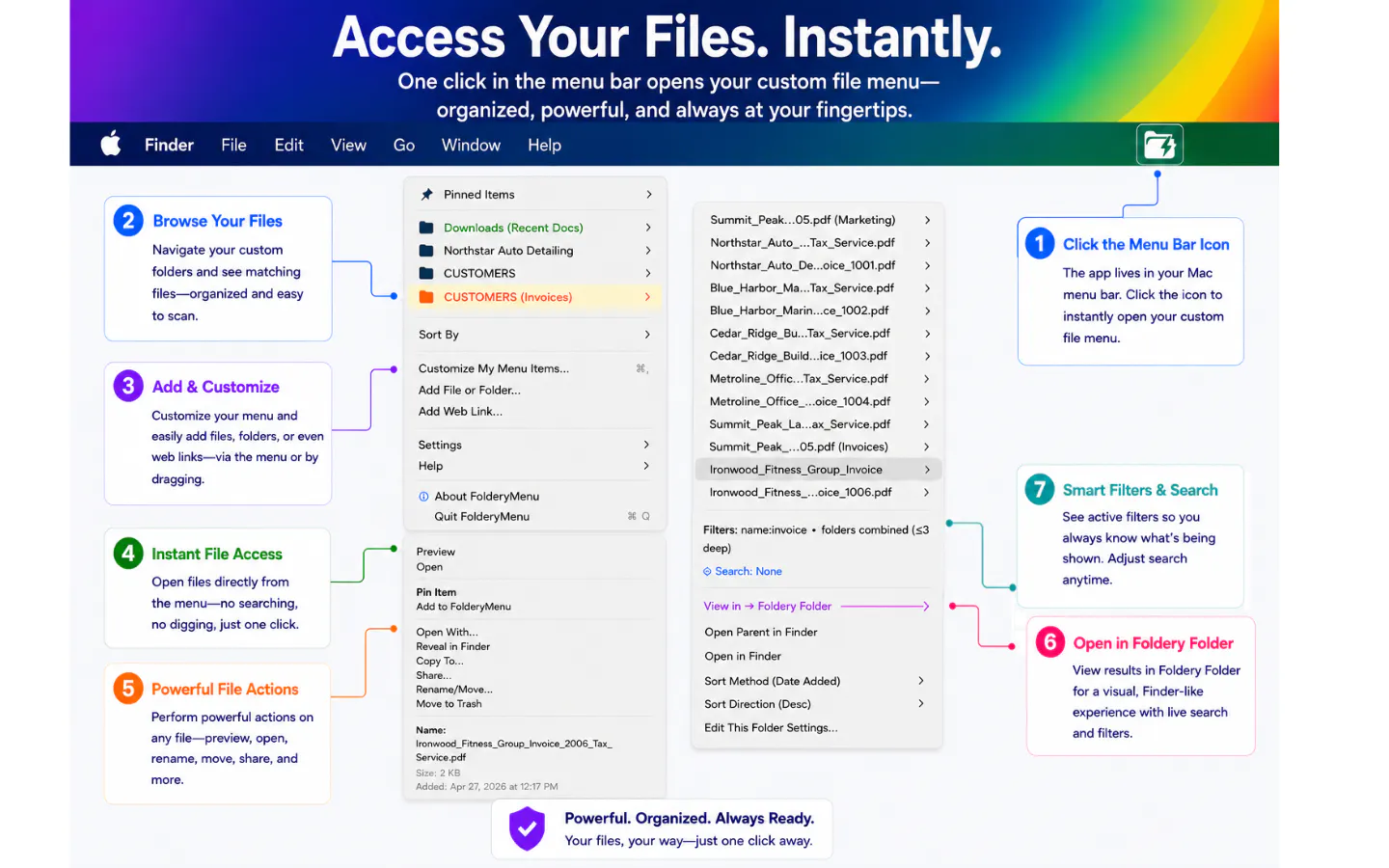The width and height of the screenshot is (1389, 868).
Task: Choose Quit FolderyMenu
Action: (481, 517)
